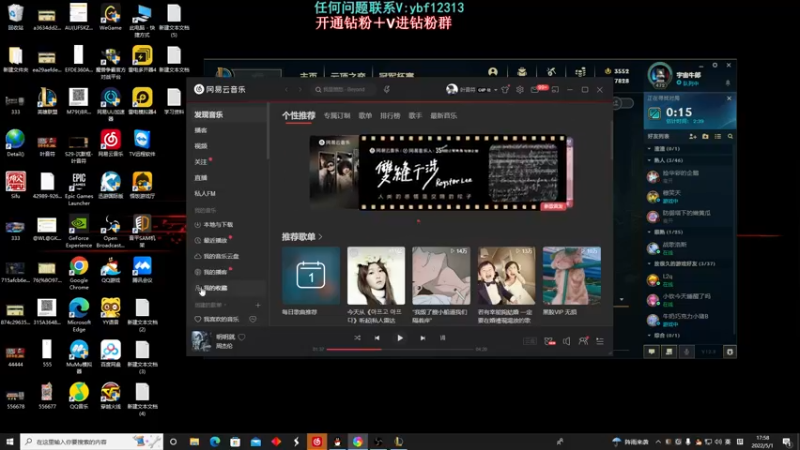Open the skin theme shirt icon

click(505, 89)
